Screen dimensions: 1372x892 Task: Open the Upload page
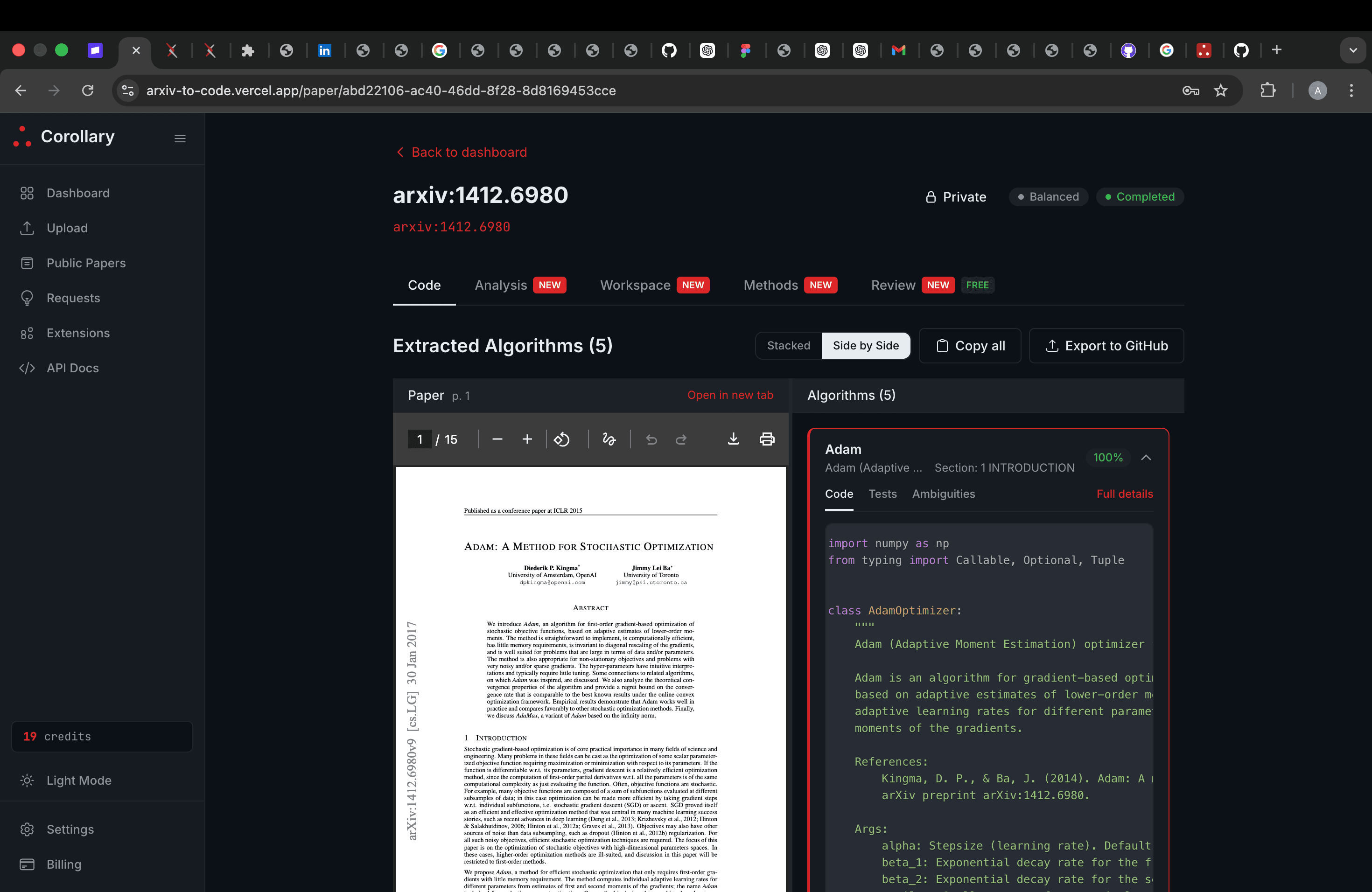pyautogui.click(x=67, y=228)
